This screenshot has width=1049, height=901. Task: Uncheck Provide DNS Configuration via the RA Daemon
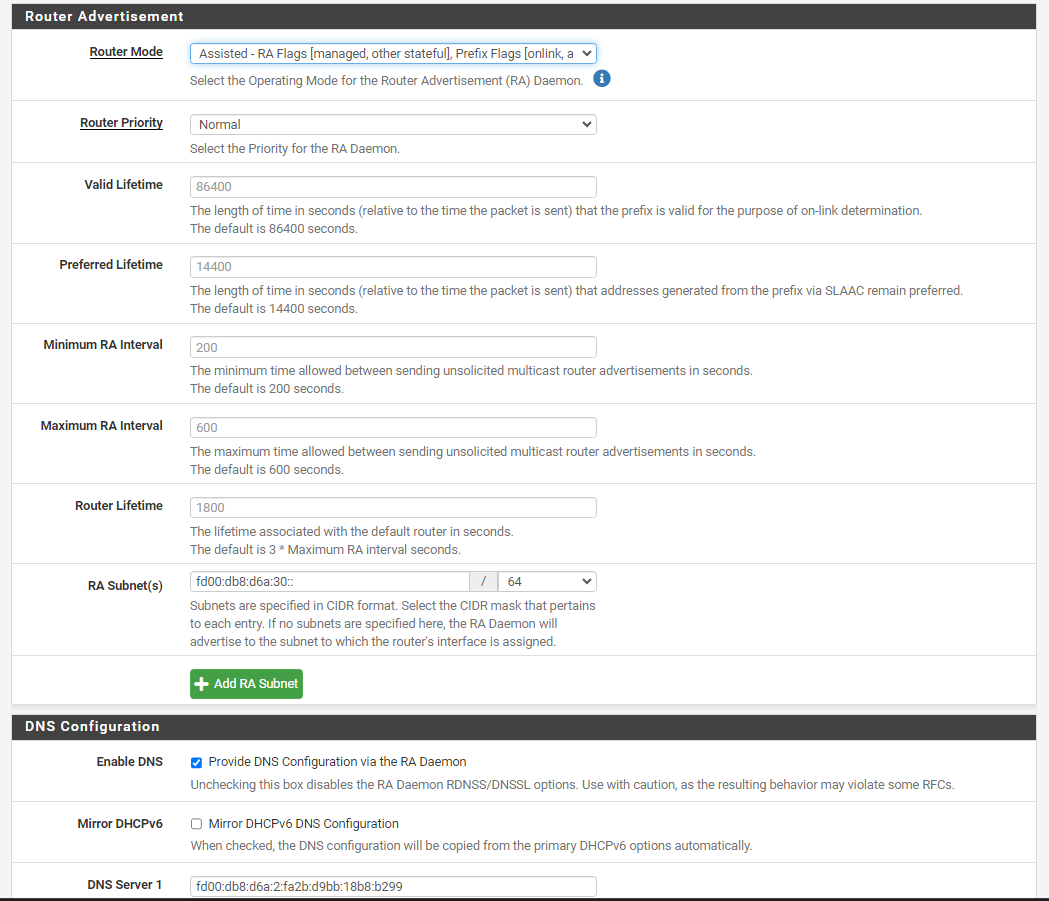pyautogui.click(x=196, y=763)
